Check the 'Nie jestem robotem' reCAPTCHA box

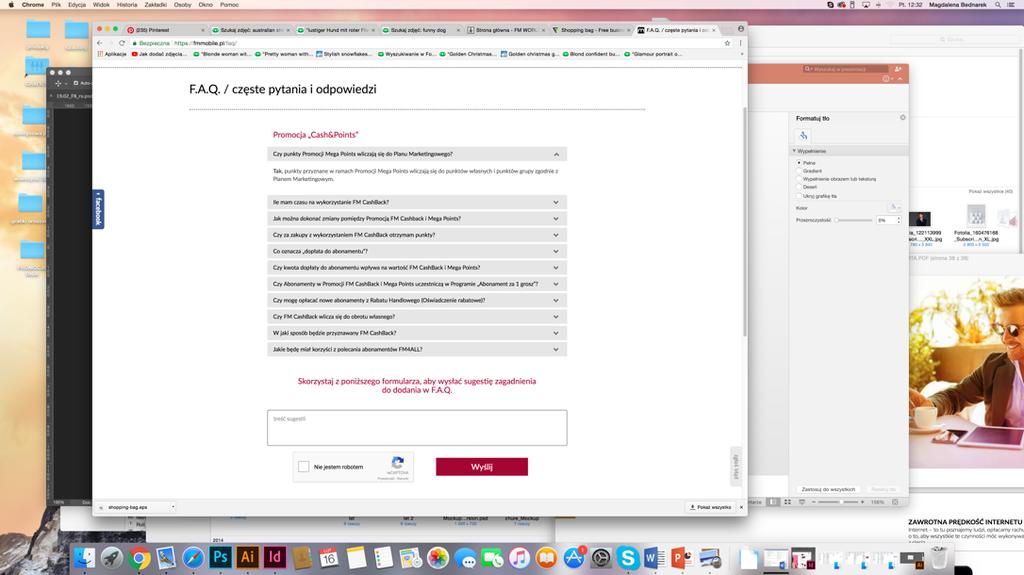coord(304,467)
